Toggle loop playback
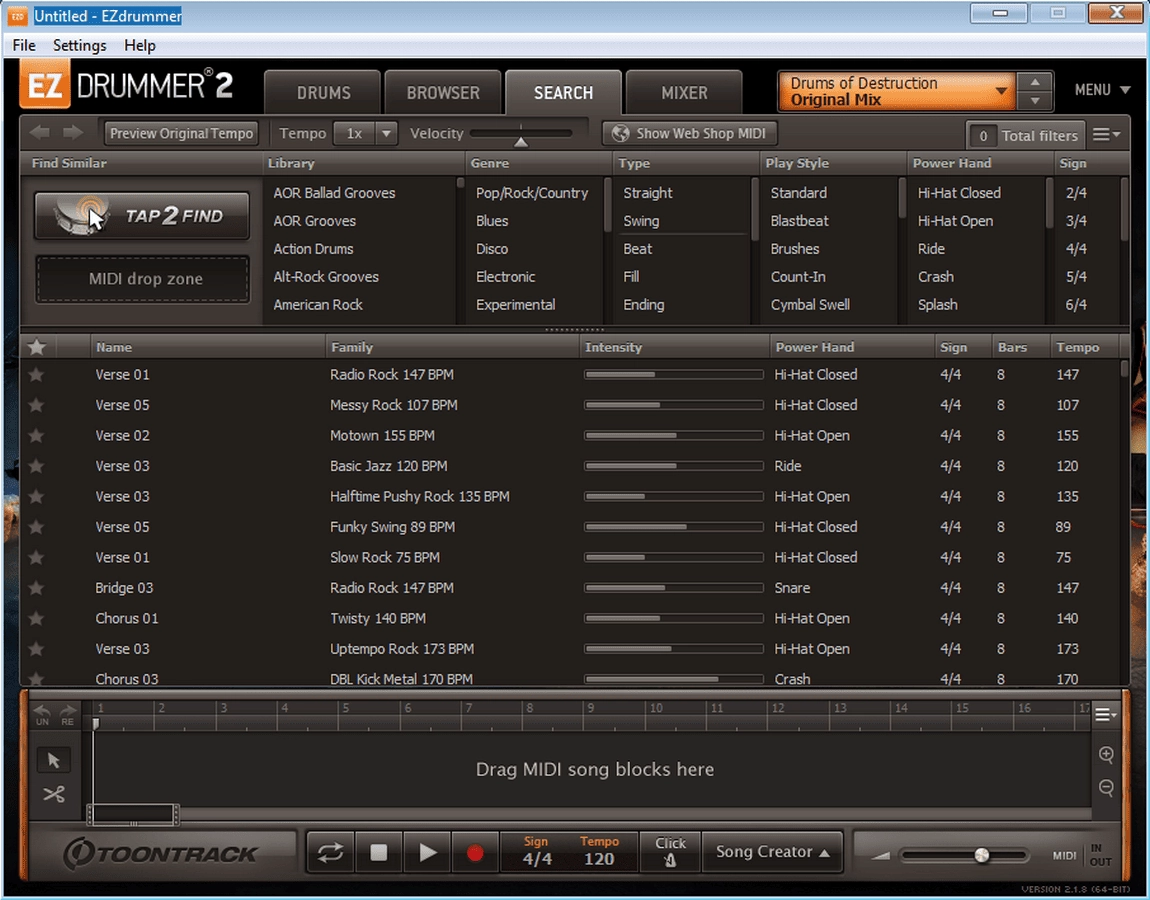Viewport: 1150px width, 900px height. click(330, 852)
